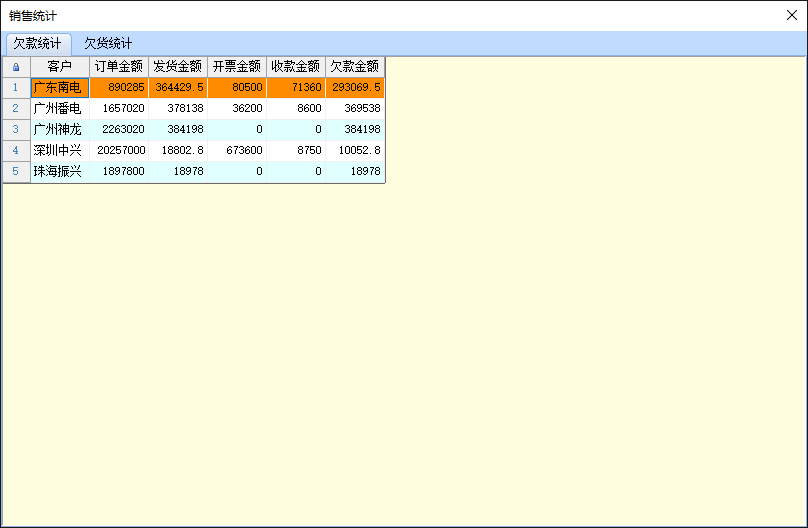Click the 深圳中兴 customer cell

(60, 151)
